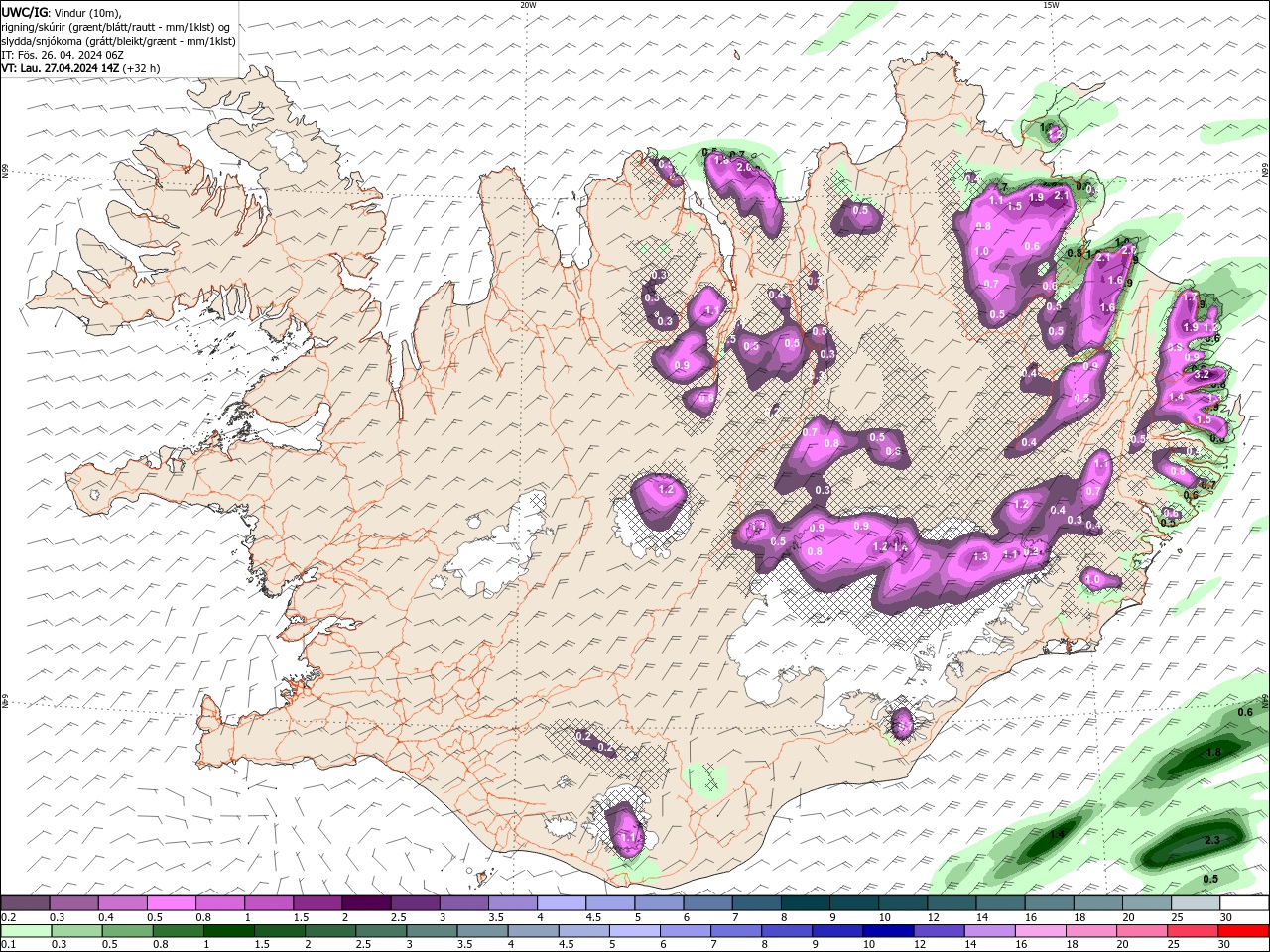This screenshot has height=952, width=1270.
Task: Click the light green 0.3 swatch in the bottom legend row
Action: [76, 931]
